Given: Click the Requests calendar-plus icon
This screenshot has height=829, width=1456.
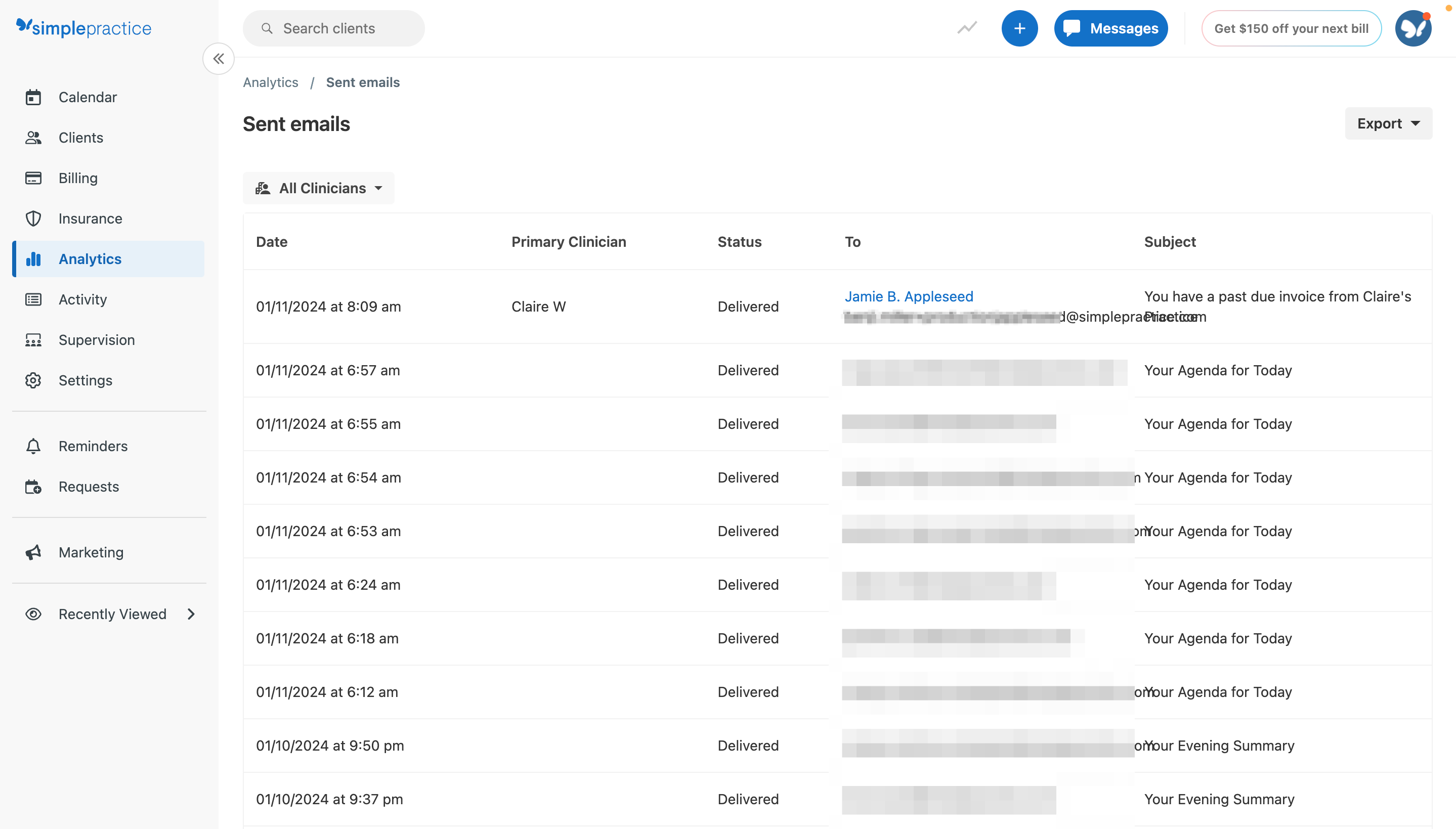Looking at the screenshot, I should click(33, 487).
